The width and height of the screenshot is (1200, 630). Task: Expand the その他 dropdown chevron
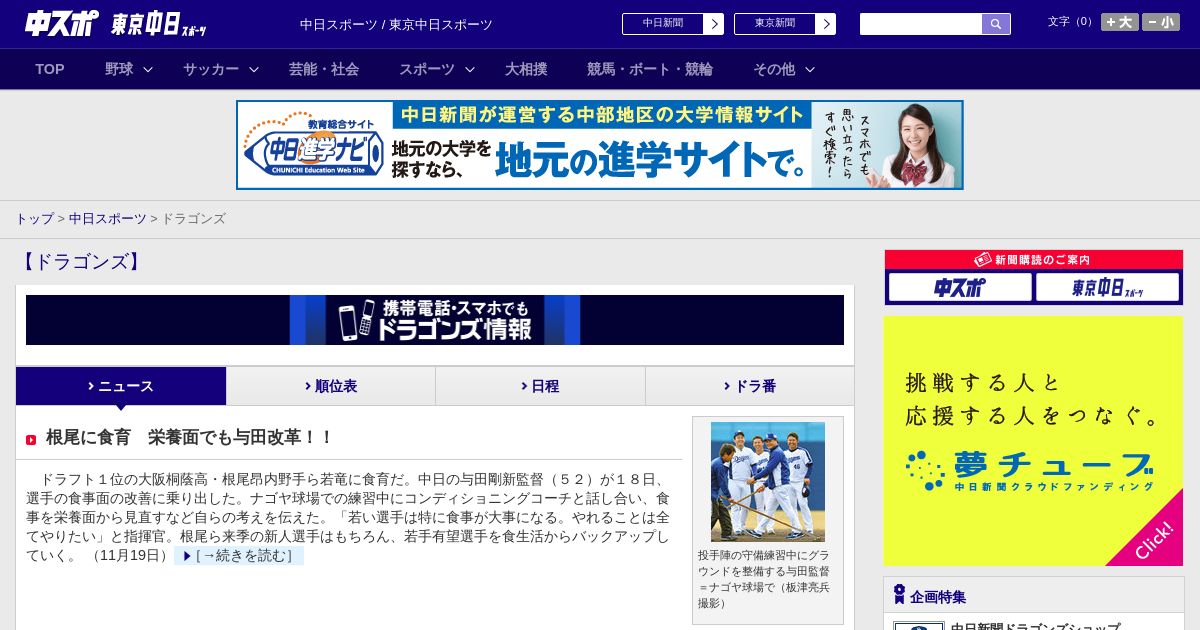[810, 69]
